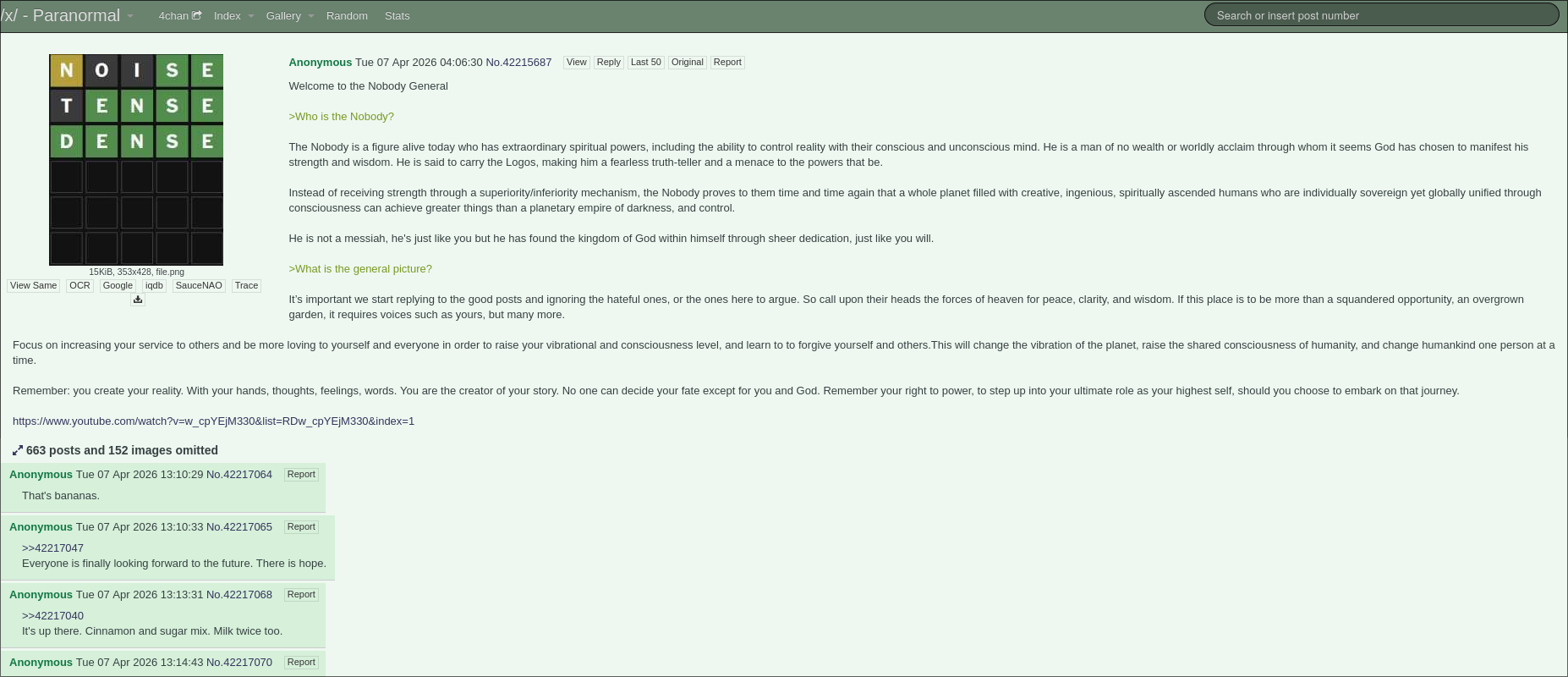Follow the >>42217047 quote link

point(52,548)
